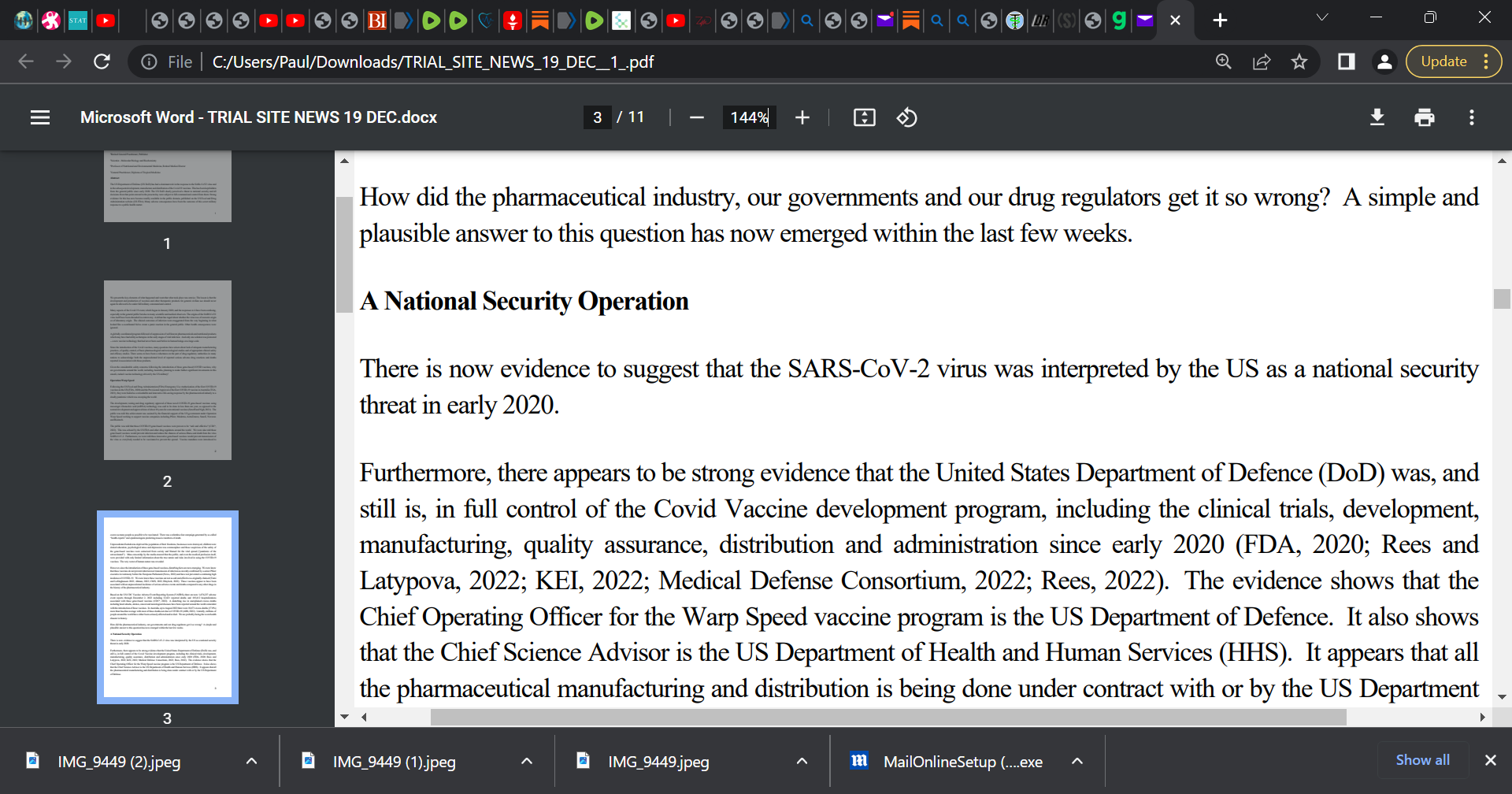Expand options for IMG_9449 (2).jpeg download
This screenshot has height=794, width=1512.
point(251,761)
